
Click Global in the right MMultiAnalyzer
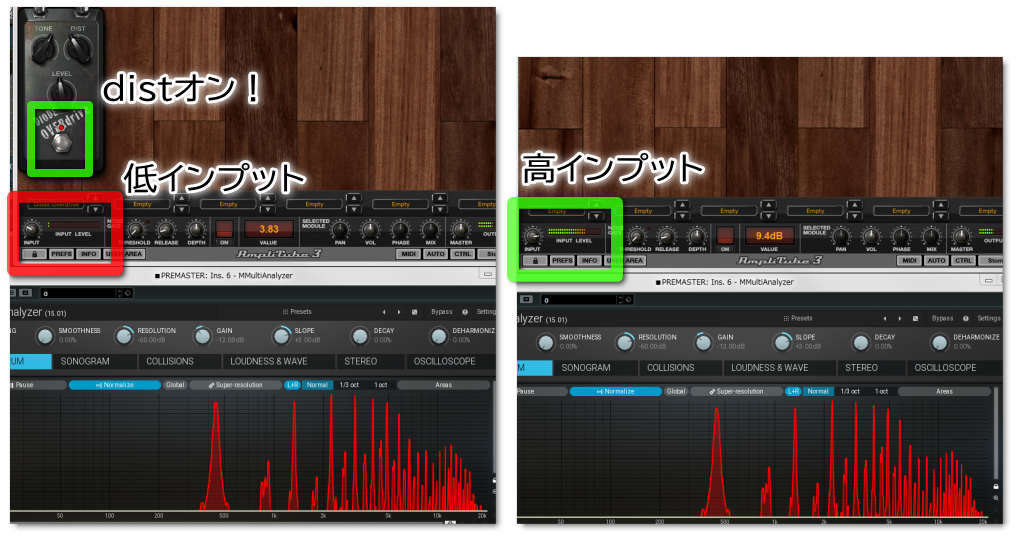(676, 391)
